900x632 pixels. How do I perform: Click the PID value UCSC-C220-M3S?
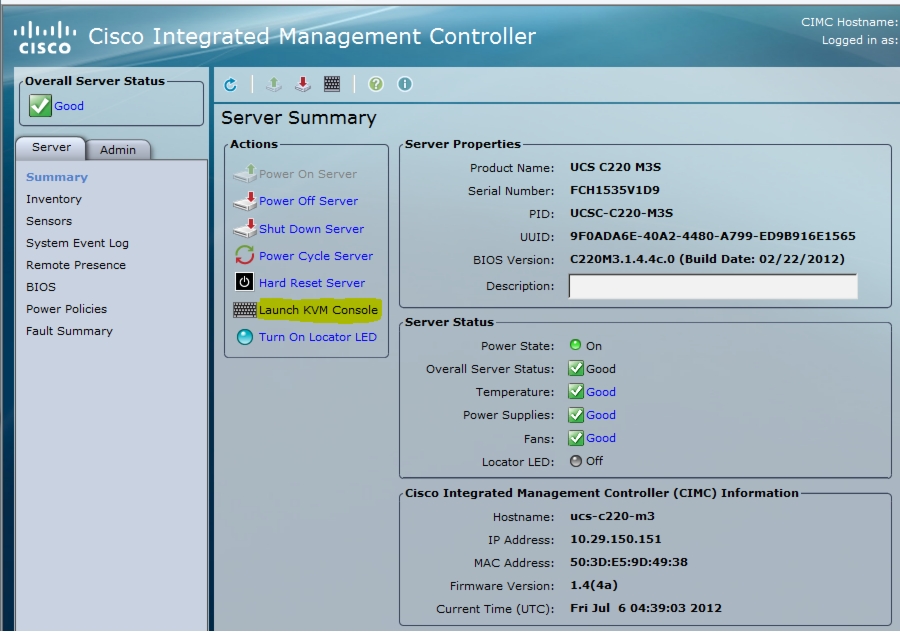(x=621, y=213)
